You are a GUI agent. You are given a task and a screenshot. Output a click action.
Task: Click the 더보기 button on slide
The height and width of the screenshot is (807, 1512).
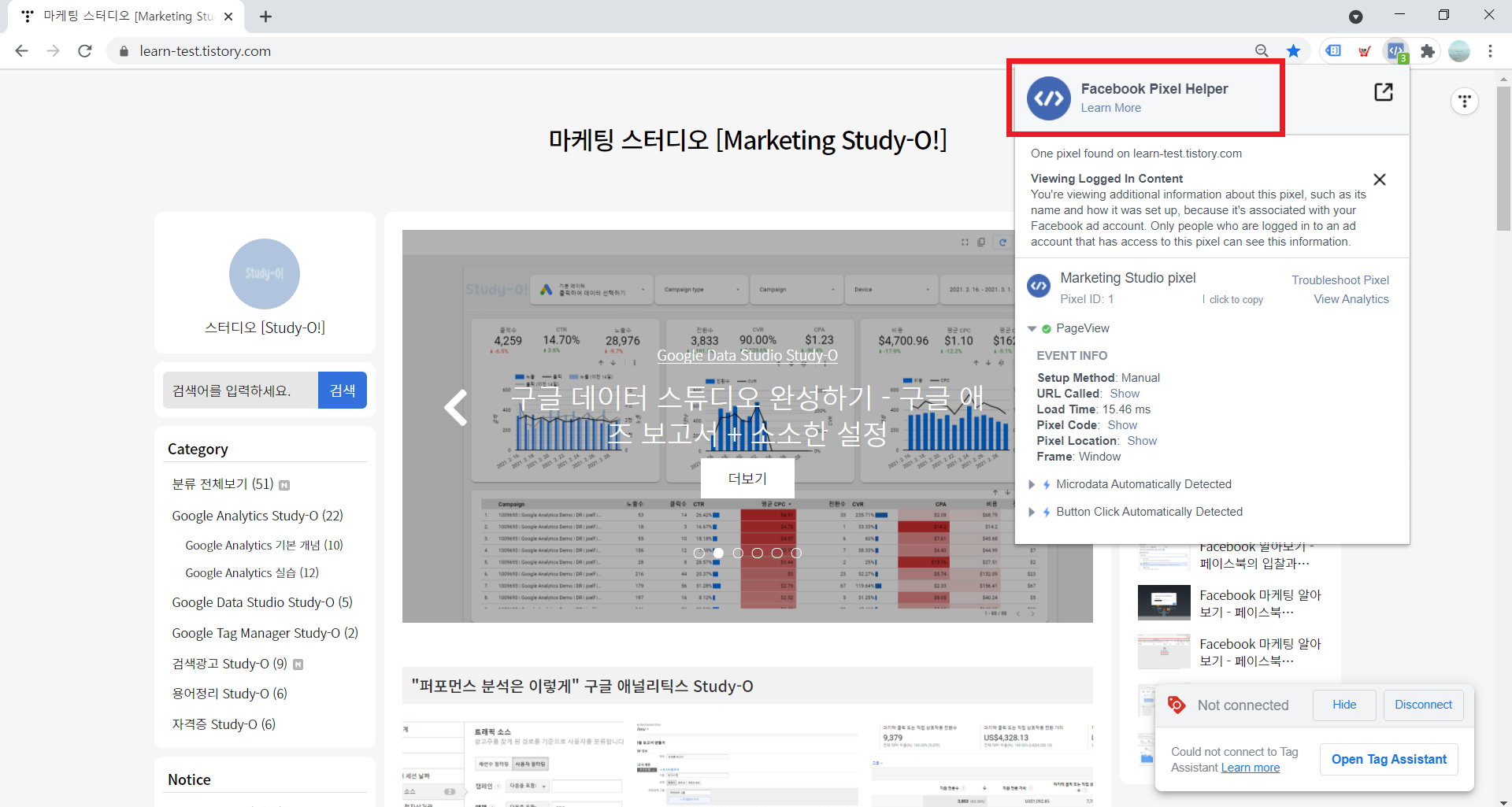(747, 479)
